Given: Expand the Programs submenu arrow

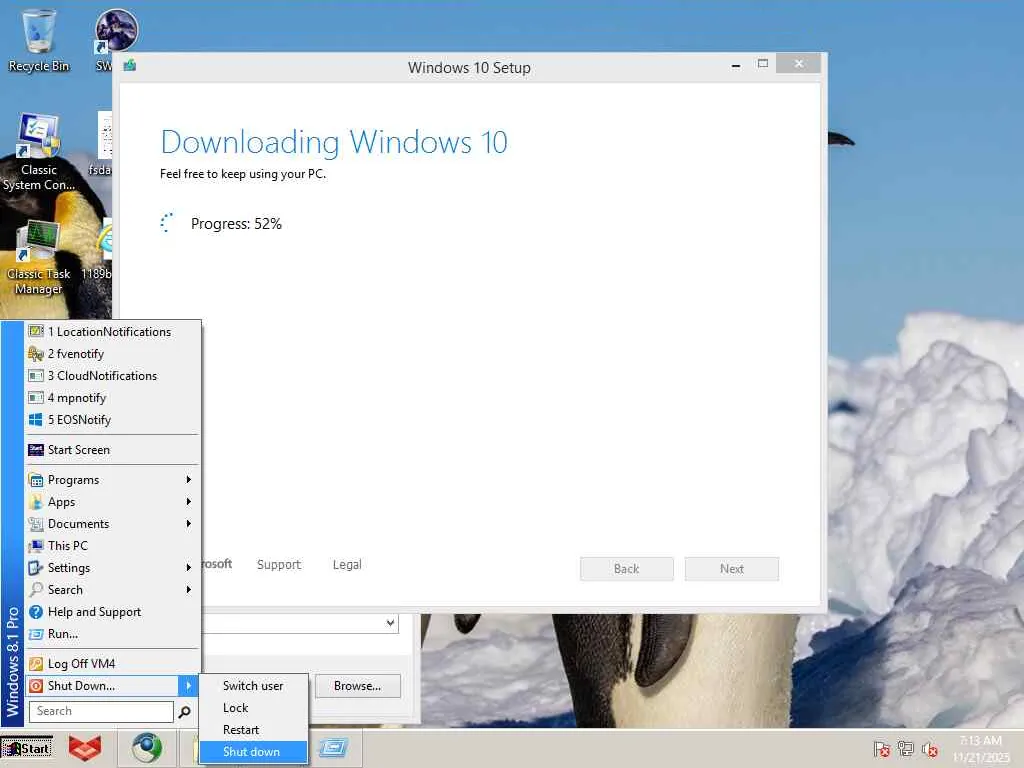Looking at the screenshot, I should coord(189,480).
